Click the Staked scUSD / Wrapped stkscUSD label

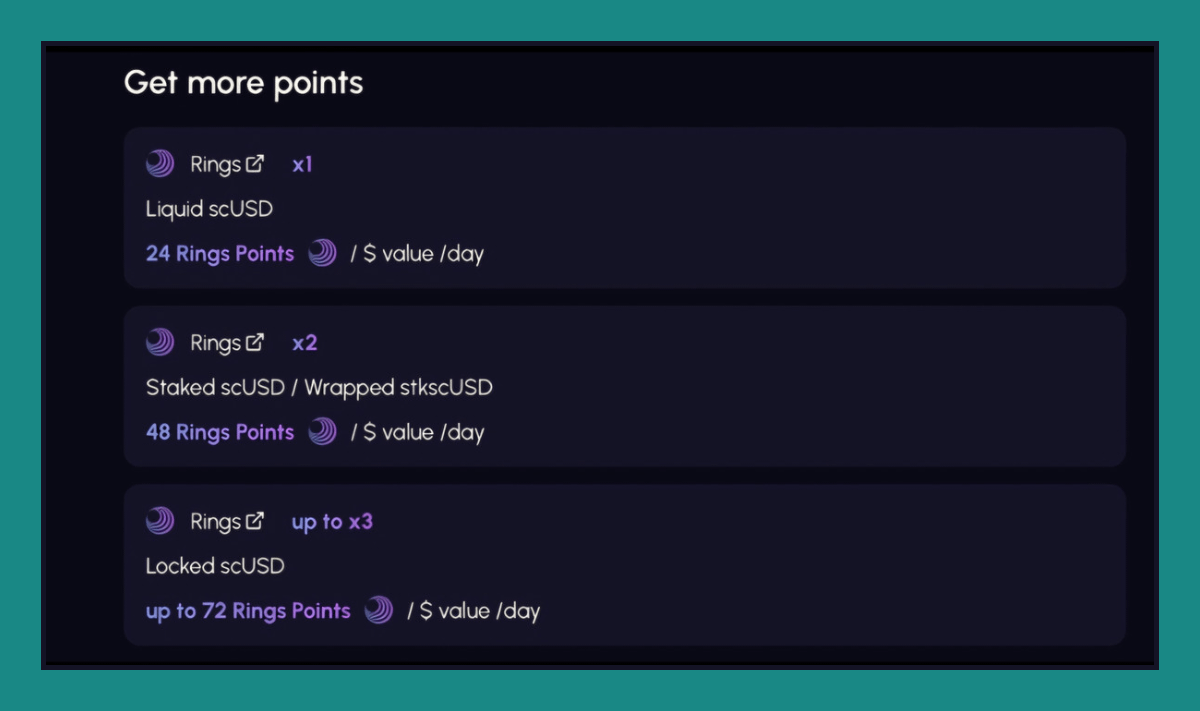(x=319, y=387)
